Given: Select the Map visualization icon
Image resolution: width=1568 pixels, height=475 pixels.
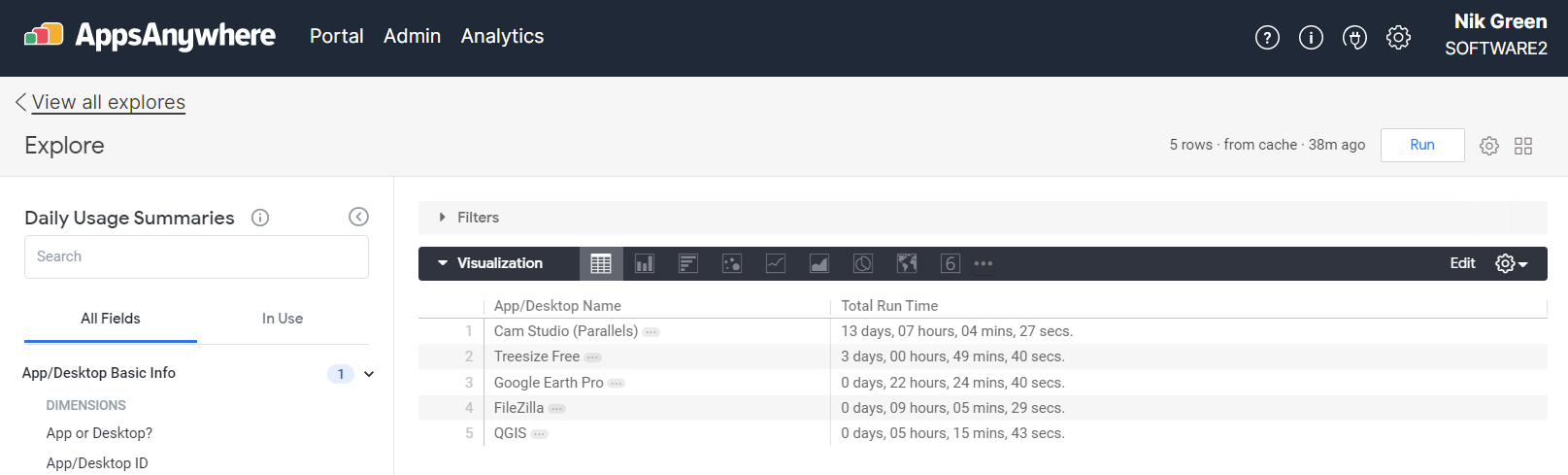Looking at the screenshot, I should (907, 263).
